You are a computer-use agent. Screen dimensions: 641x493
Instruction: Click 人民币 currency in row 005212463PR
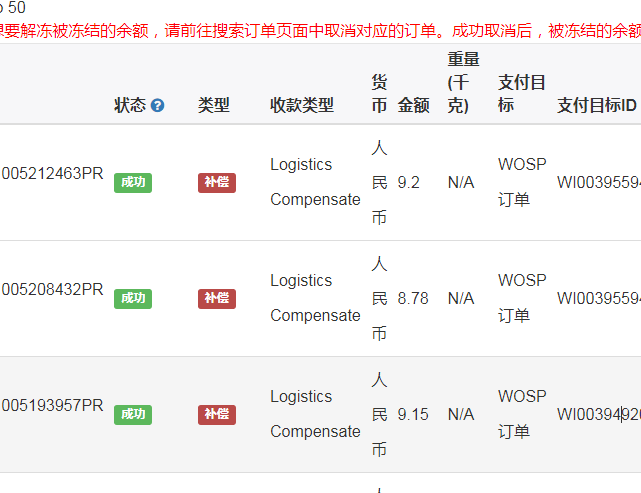(379, 182)
